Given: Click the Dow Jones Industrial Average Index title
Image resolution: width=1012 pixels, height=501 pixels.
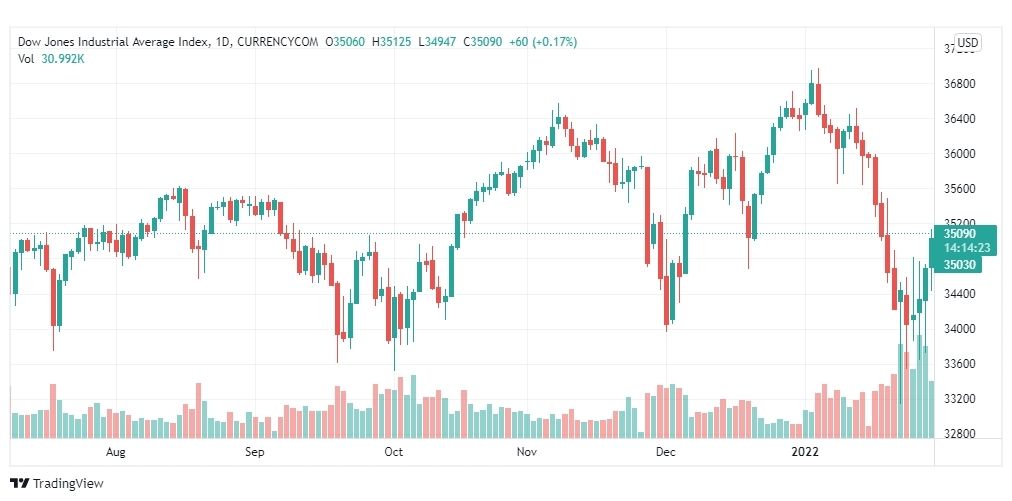Looking at the screenshot, I should pyautogui.click(x=113, y=42).
